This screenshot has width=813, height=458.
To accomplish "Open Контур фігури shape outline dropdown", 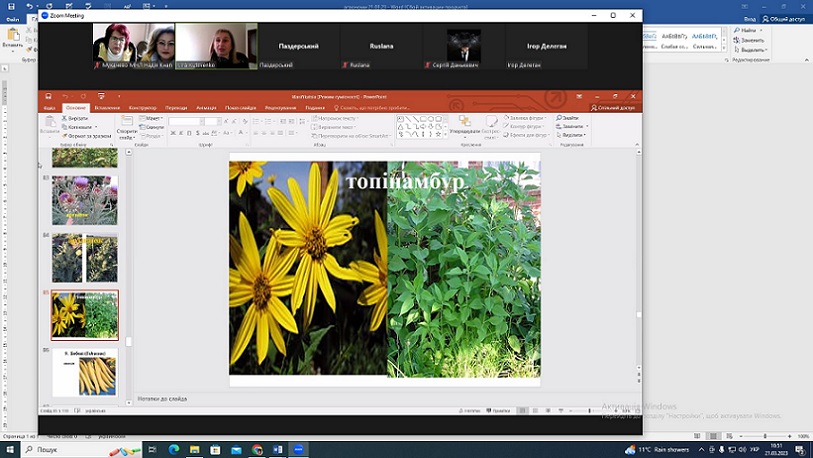I will click(x=523, y=126).
